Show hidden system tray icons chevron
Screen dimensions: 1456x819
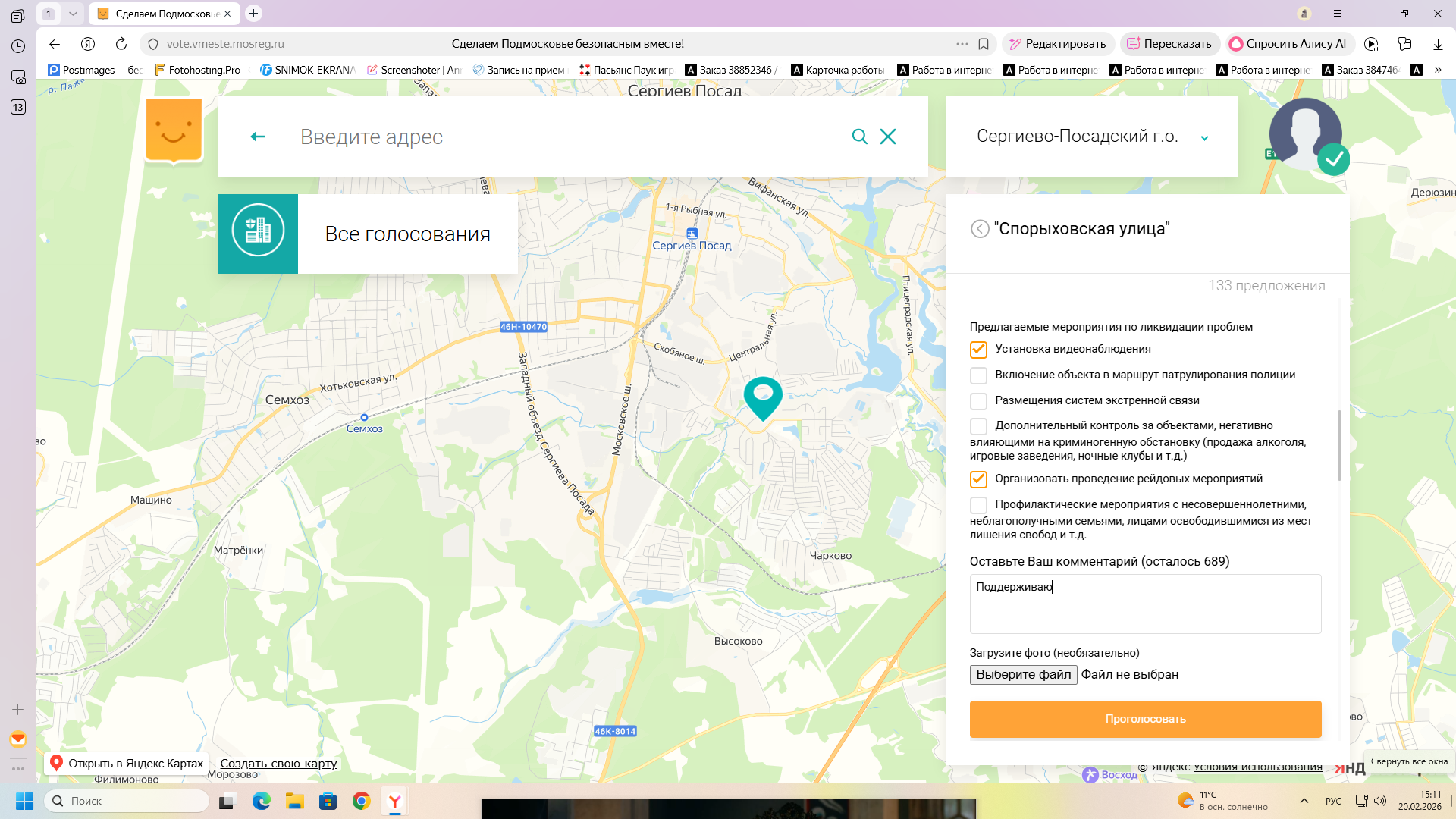tap(1304, 801)
